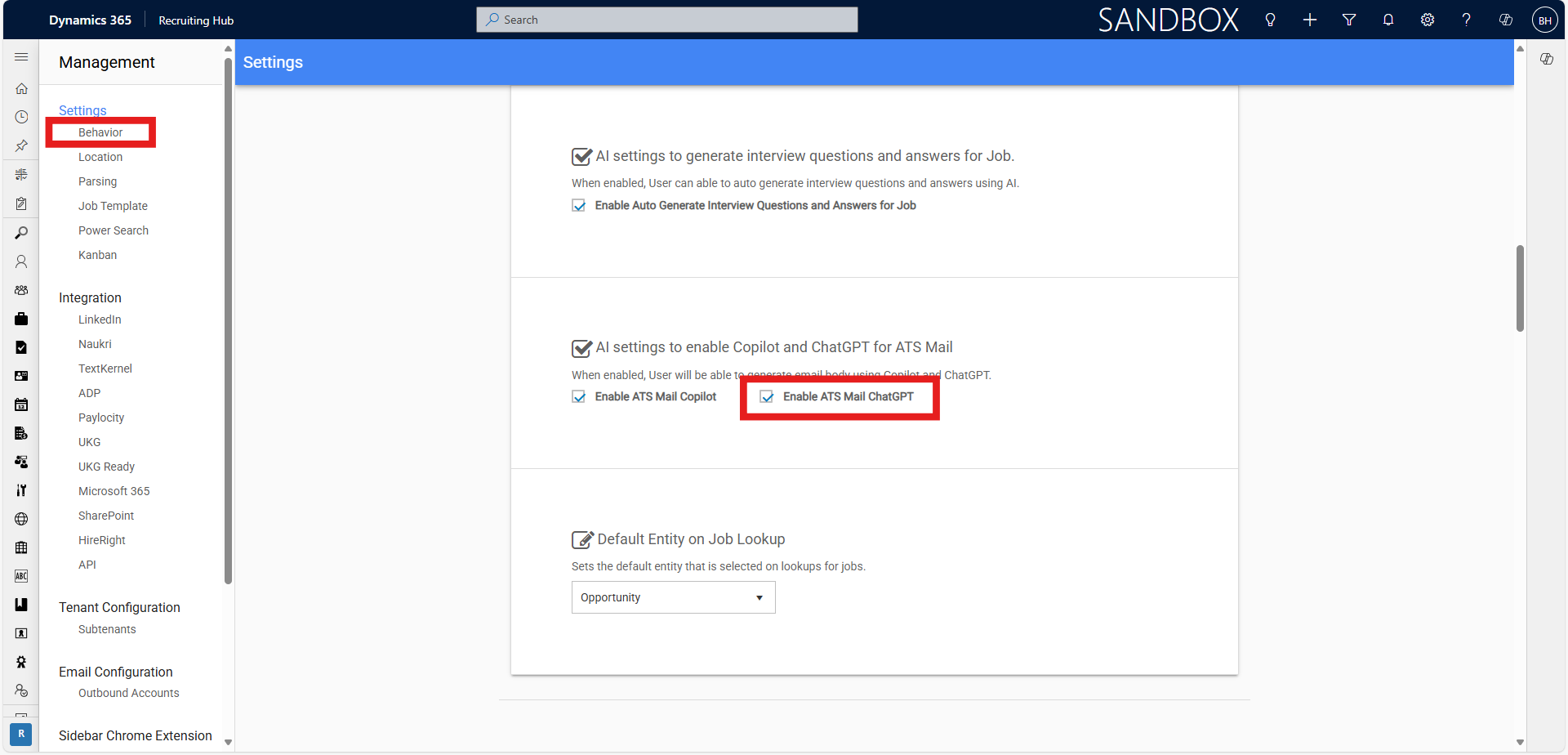
Task: Open the BH user account avatar
Action: click(1545, 20)
